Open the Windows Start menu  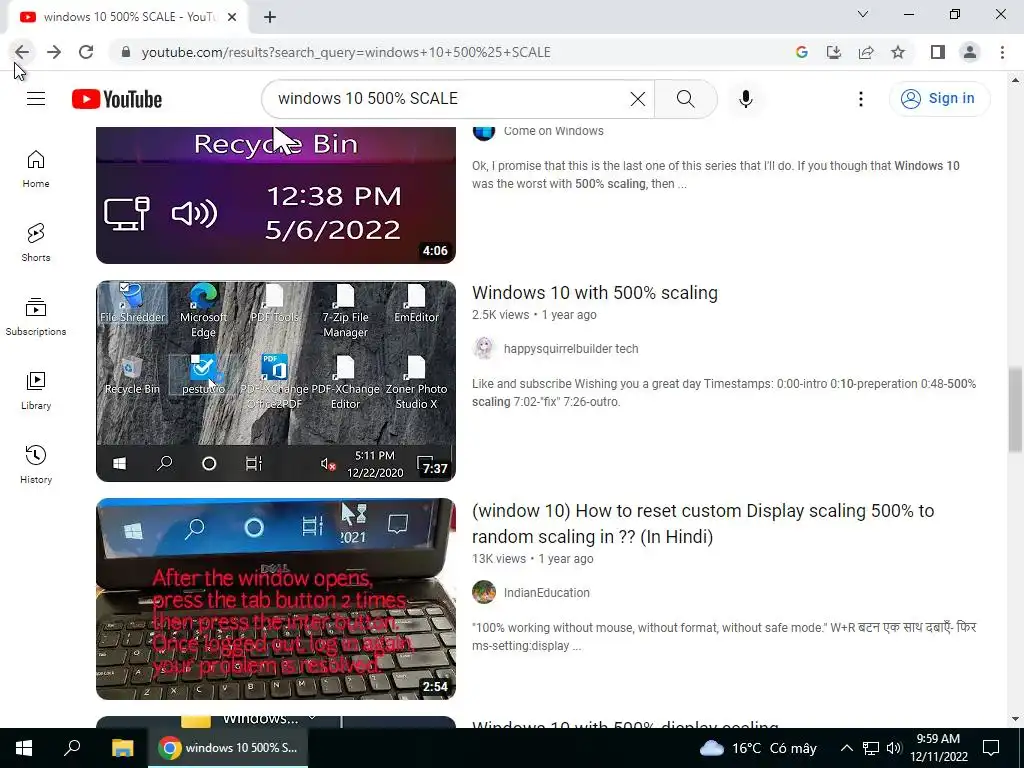pyautogui.click(x=24, y=748)
